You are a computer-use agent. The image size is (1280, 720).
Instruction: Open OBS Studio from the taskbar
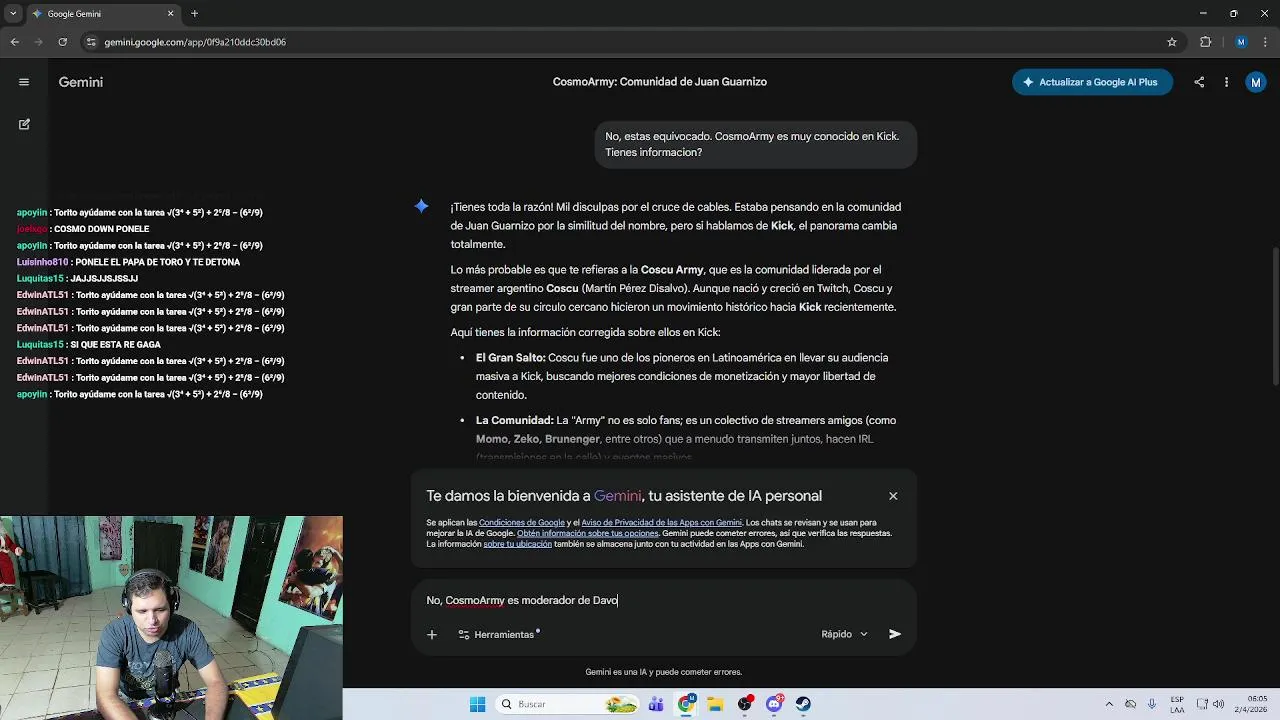click(745, 704)
